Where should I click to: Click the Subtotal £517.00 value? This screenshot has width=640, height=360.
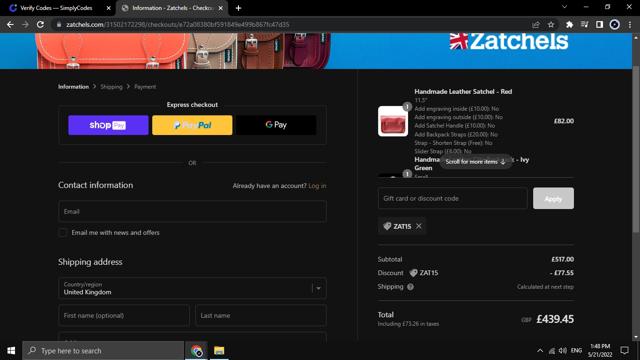(562, 259)
